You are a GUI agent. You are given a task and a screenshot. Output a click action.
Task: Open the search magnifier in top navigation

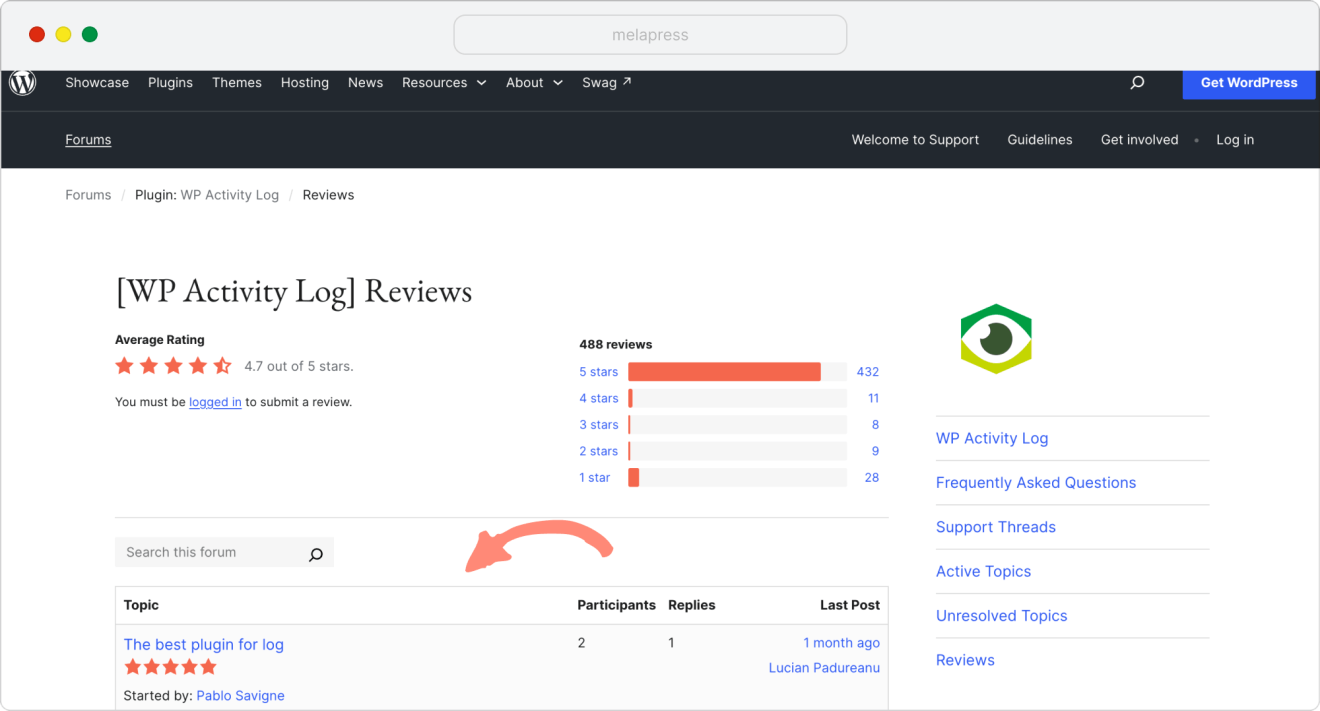(1137, 83)
